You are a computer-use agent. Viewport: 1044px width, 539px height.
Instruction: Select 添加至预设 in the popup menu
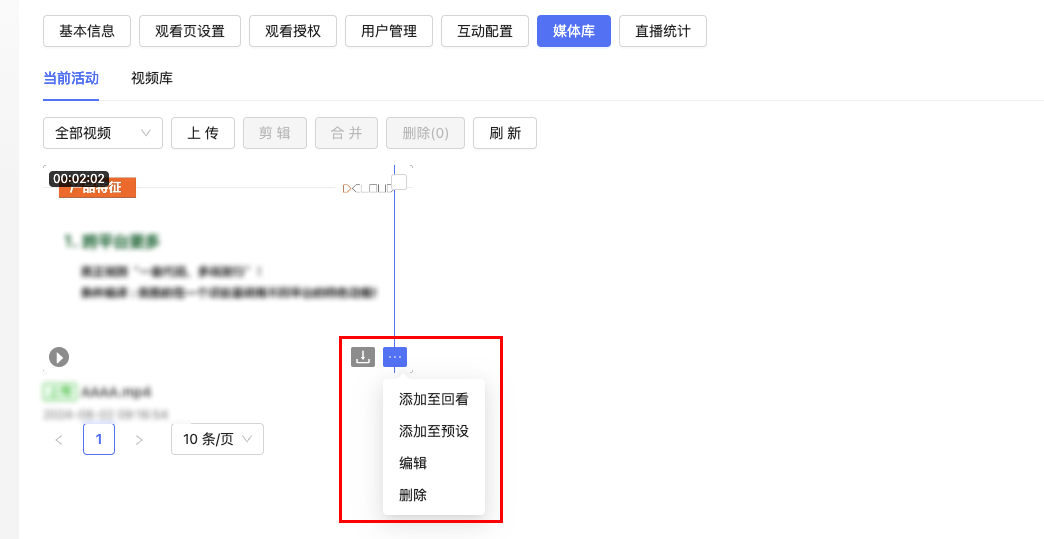pos(433,431)
